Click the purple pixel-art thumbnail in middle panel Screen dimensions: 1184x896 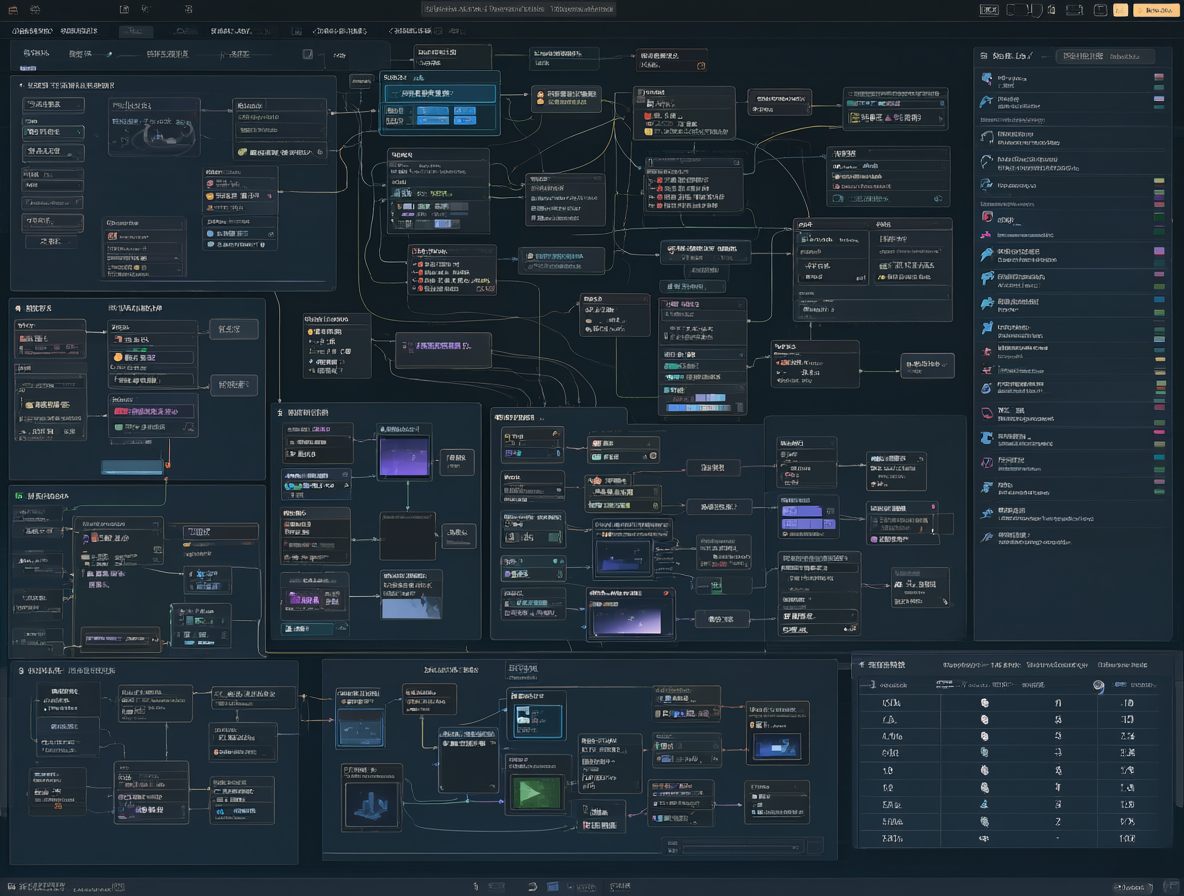tap(404, 456)
